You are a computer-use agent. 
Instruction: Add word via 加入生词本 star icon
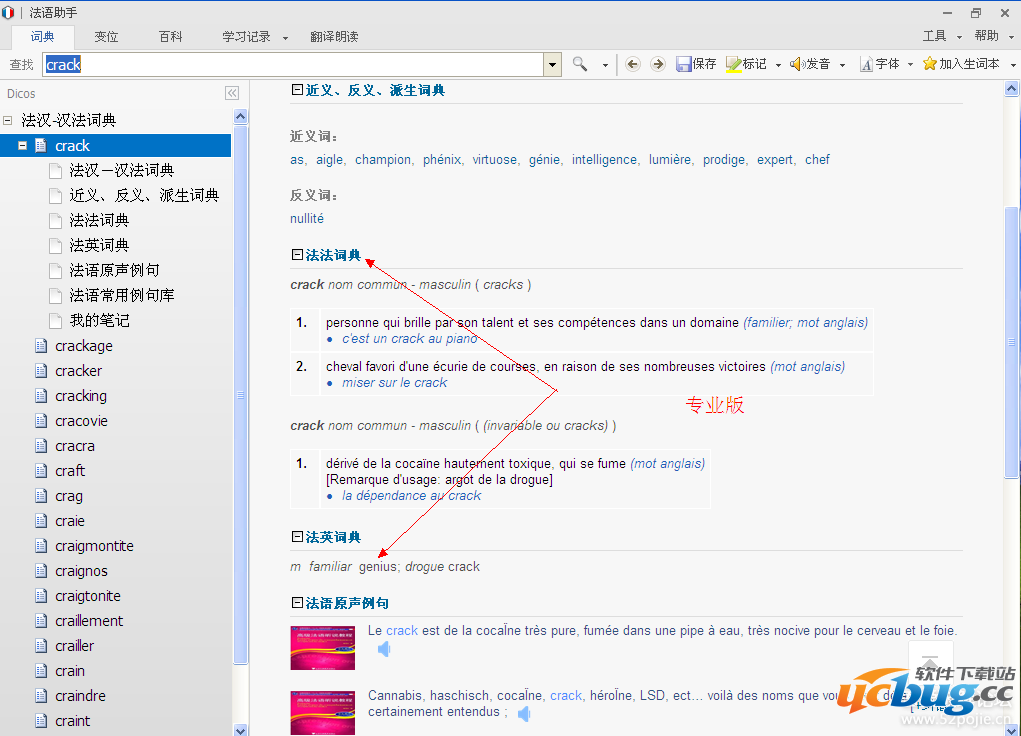pyautogui.click(x=929, y=64)
